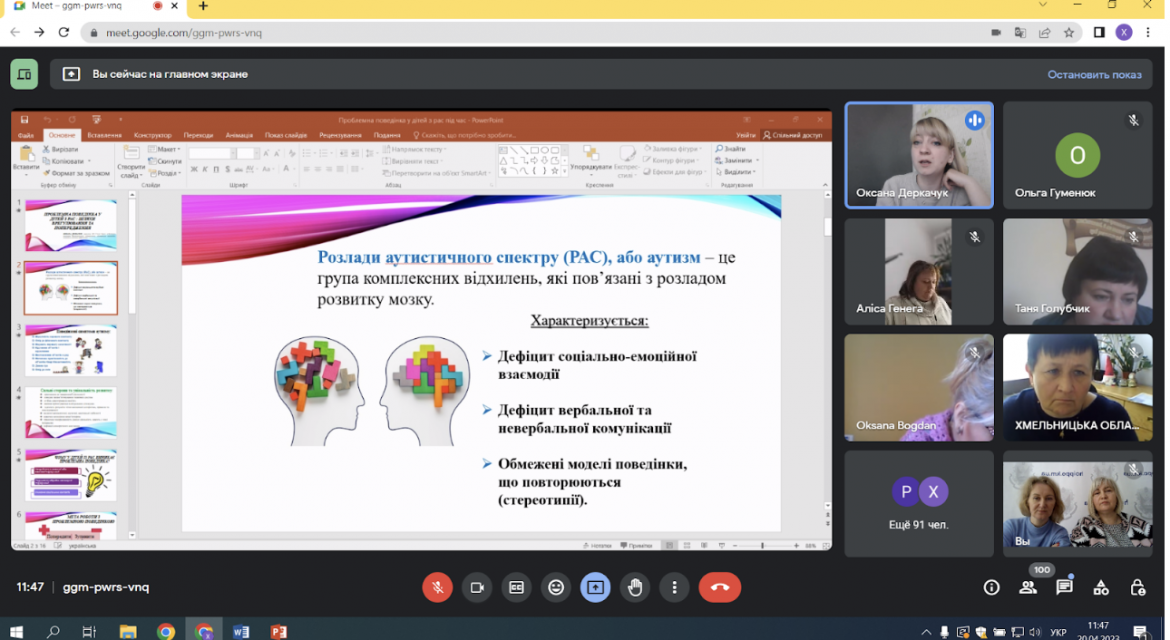1170x640 pixels.
Task: Switch to the Анімація ribbon tab
Action: [239, 135]
